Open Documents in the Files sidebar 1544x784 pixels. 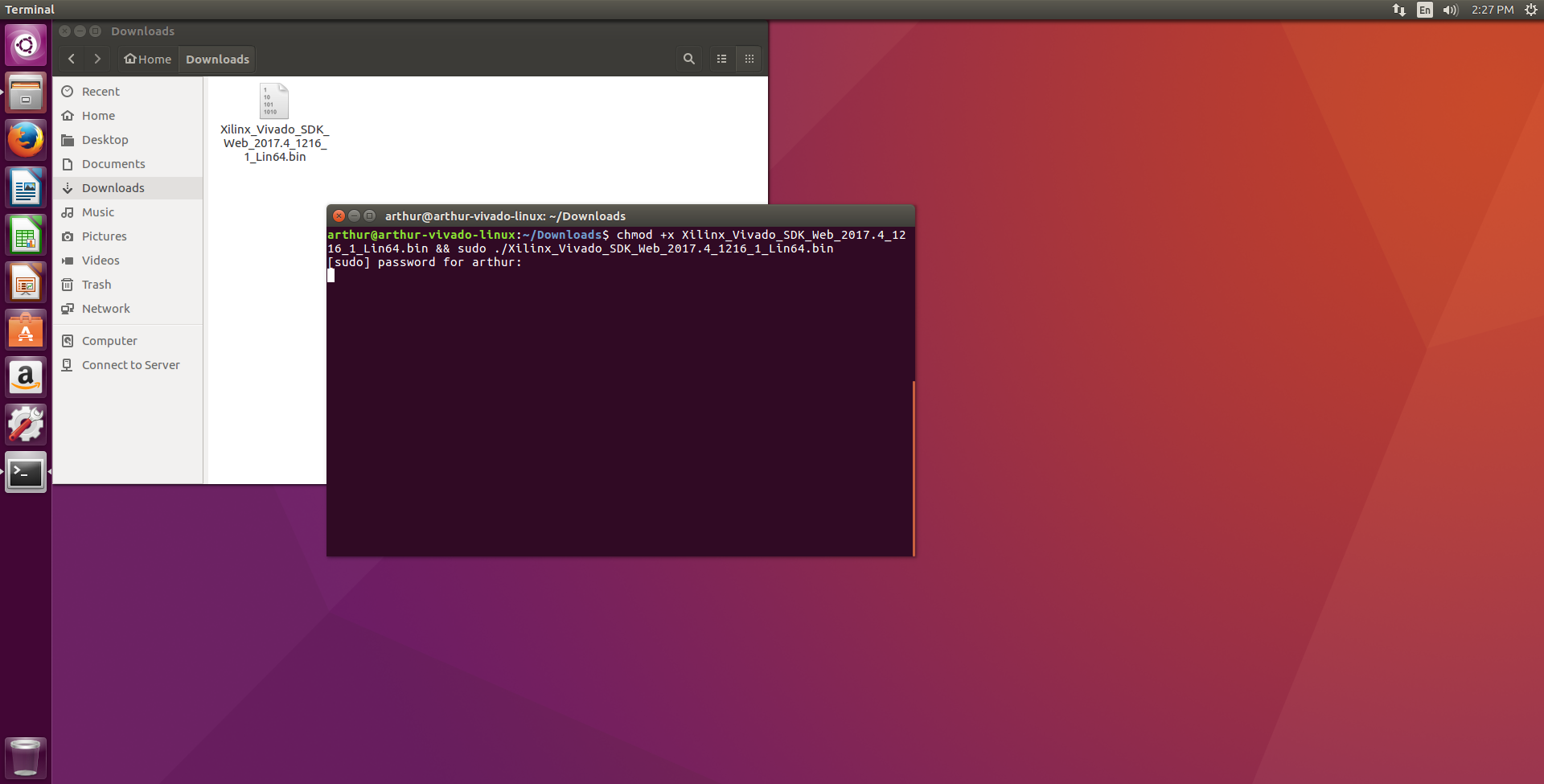(128, 164)
